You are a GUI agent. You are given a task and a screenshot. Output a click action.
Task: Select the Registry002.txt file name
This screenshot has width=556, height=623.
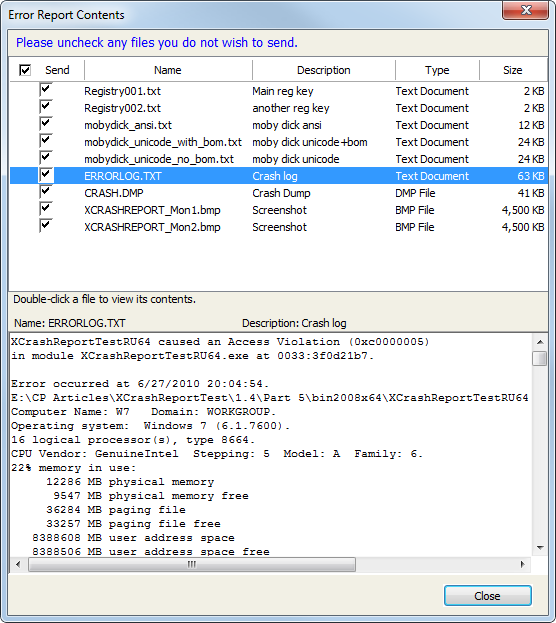tap(122, 108)
